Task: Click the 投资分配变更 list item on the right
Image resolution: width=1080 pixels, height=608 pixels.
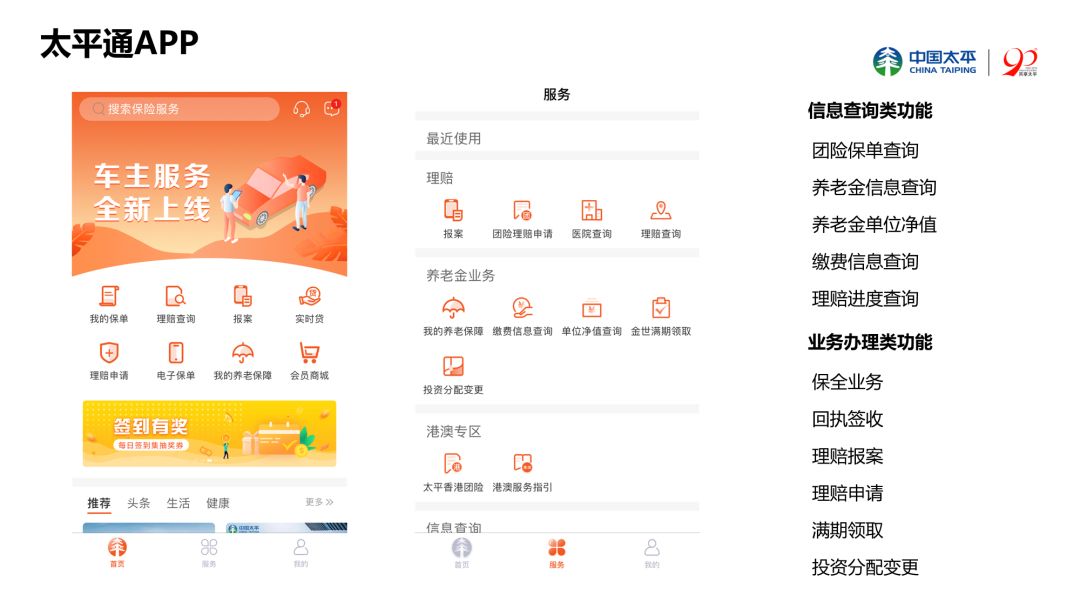Action: [865, 568]
